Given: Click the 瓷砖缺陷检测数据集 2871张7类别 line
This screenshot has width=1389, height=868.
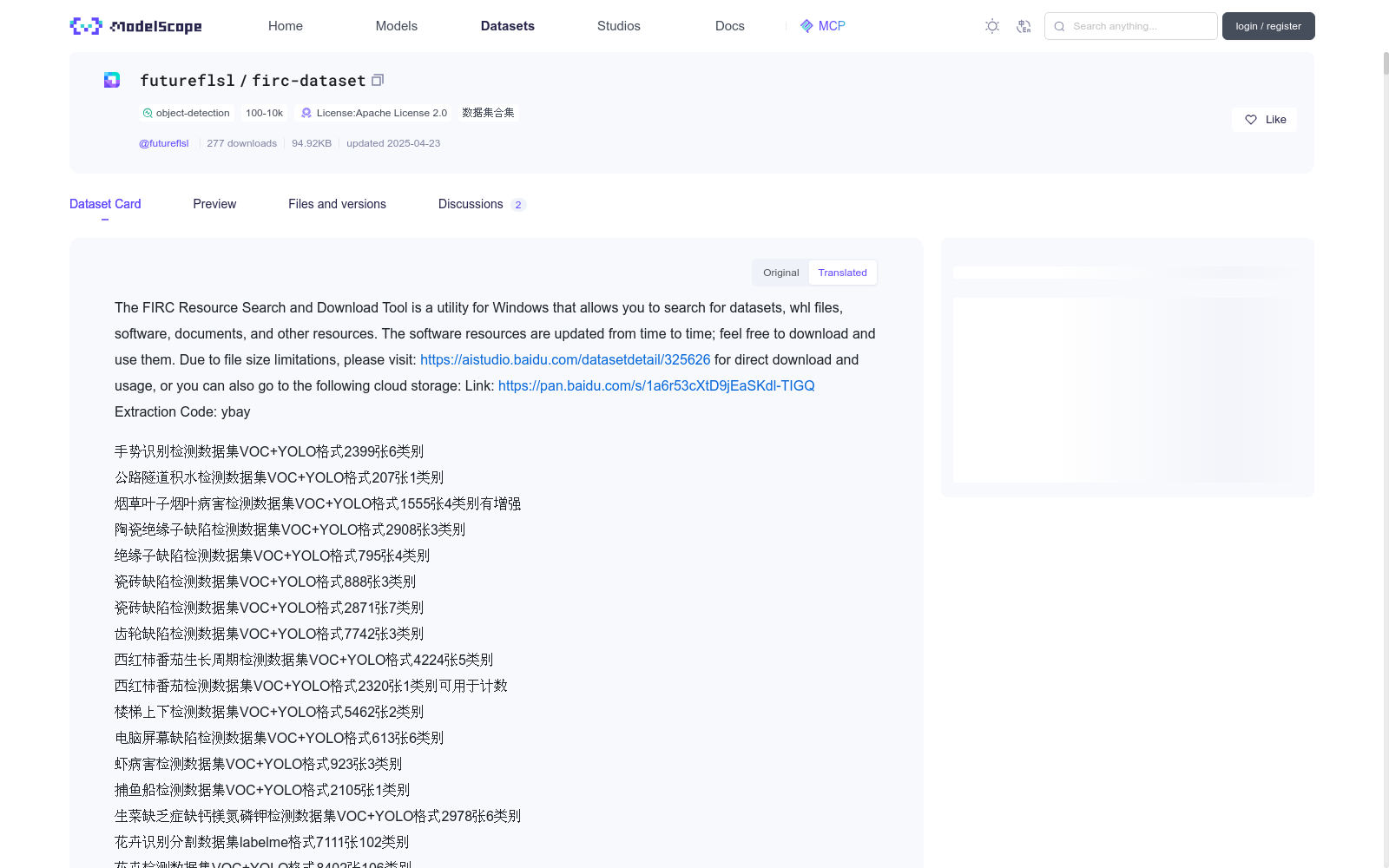Looking at the screenshot, I should point(269,608).
